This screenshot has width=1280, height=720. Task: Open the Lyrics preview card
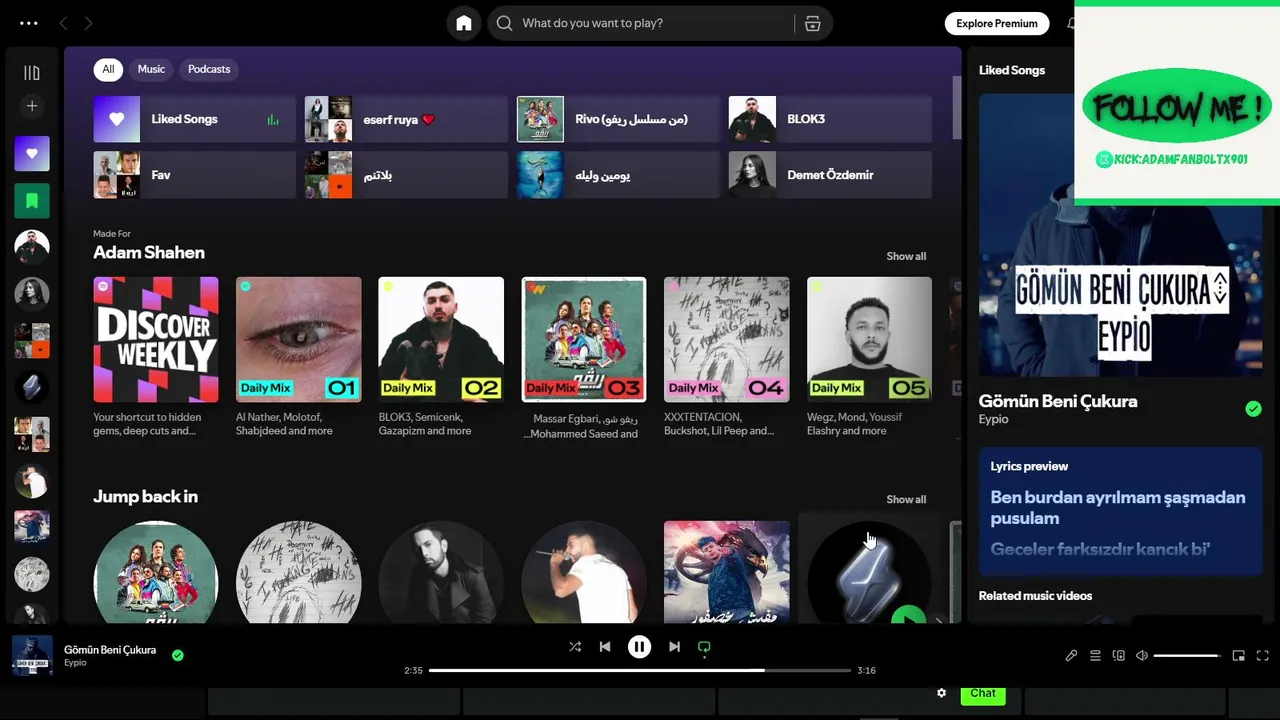1120,512
